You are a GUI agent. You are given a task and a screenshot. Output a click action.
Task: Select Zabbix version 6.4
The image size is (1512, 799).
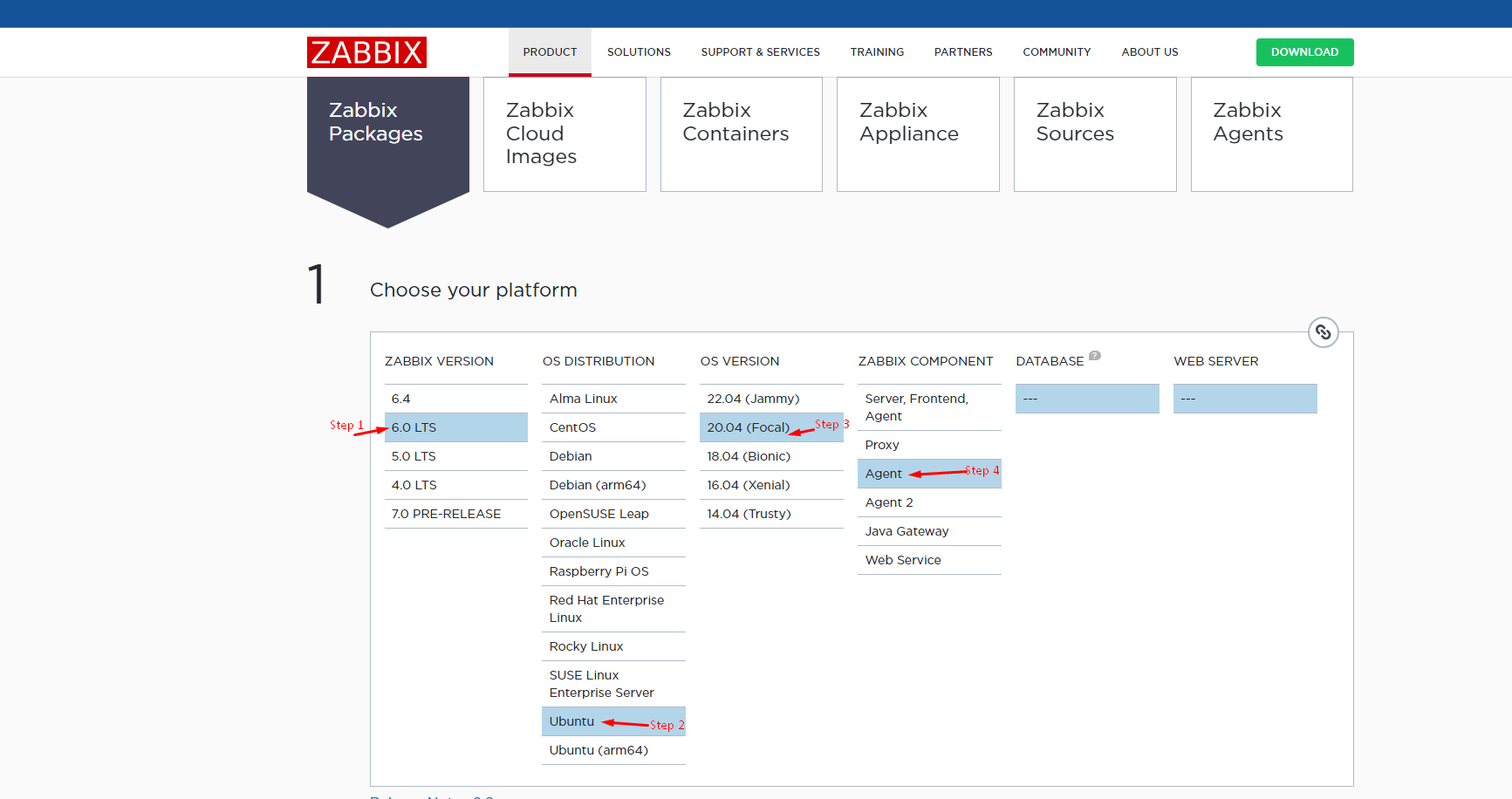click(x=456, y=399)
